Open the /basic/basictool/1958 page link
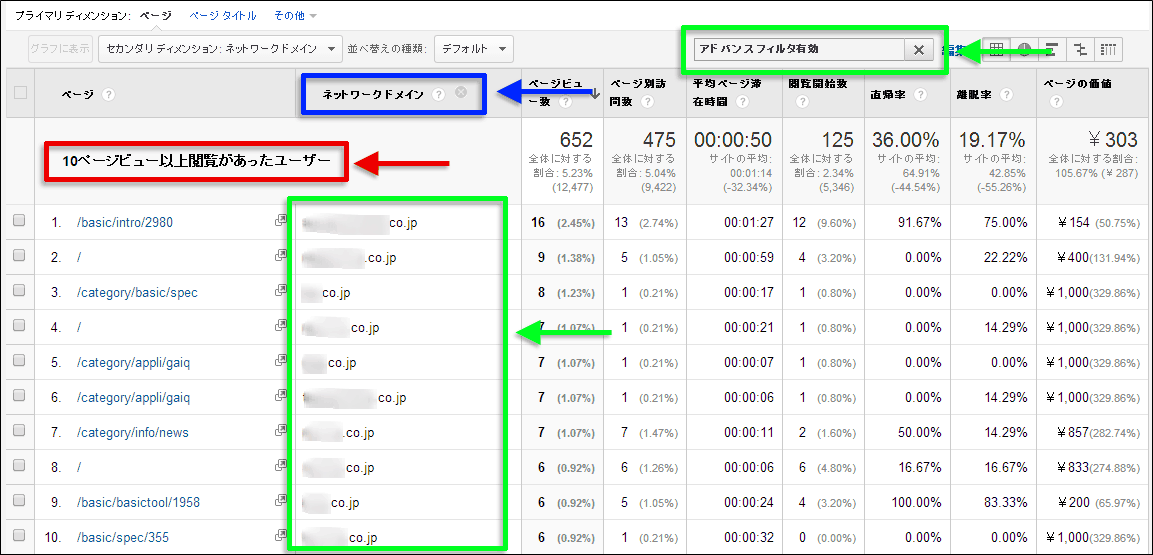The width and height of the screenshot is (1153, 555). [138, 502]
